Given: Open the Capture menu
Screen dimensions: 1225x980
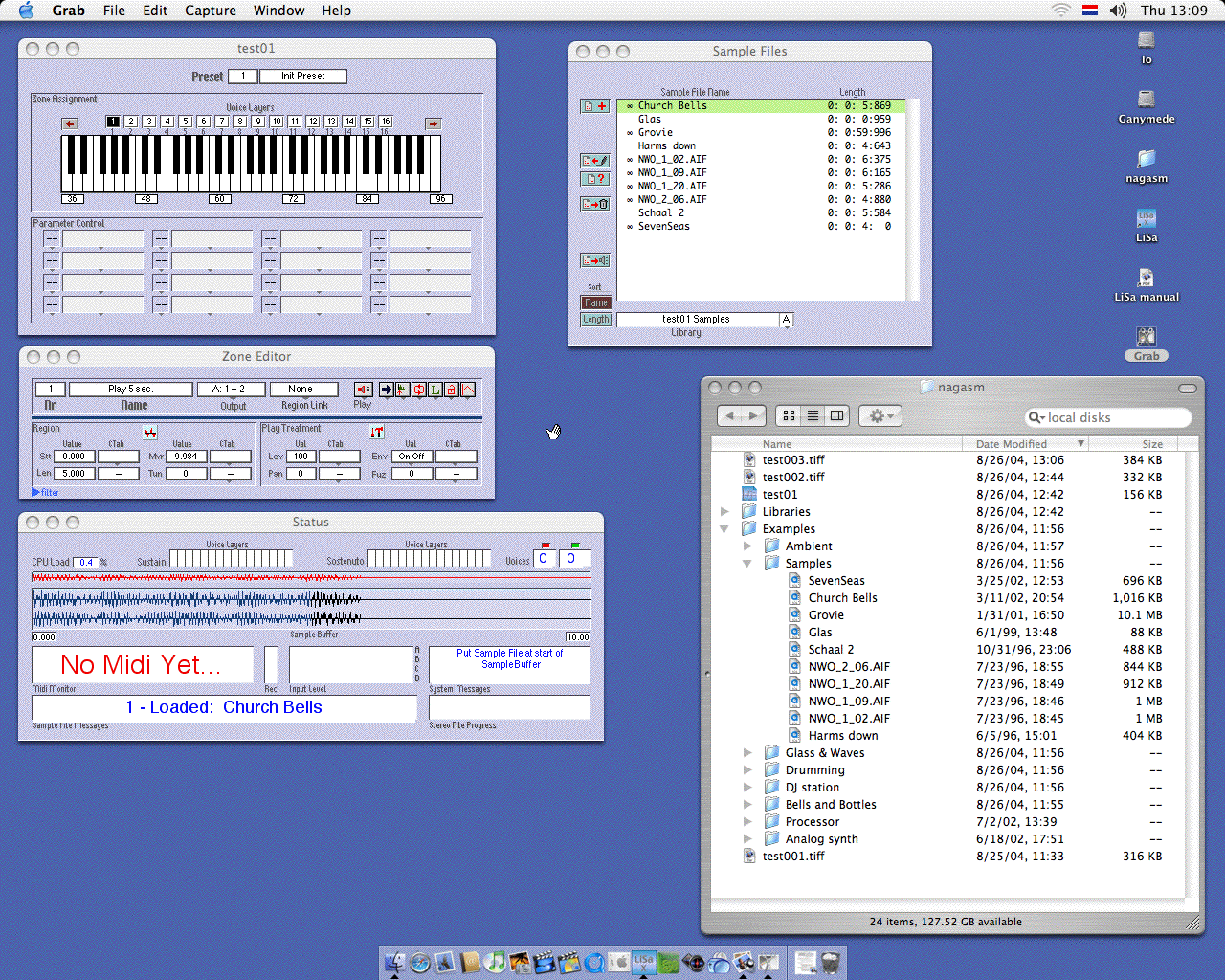Looking at the screenshot, I should tap(210, 11).
